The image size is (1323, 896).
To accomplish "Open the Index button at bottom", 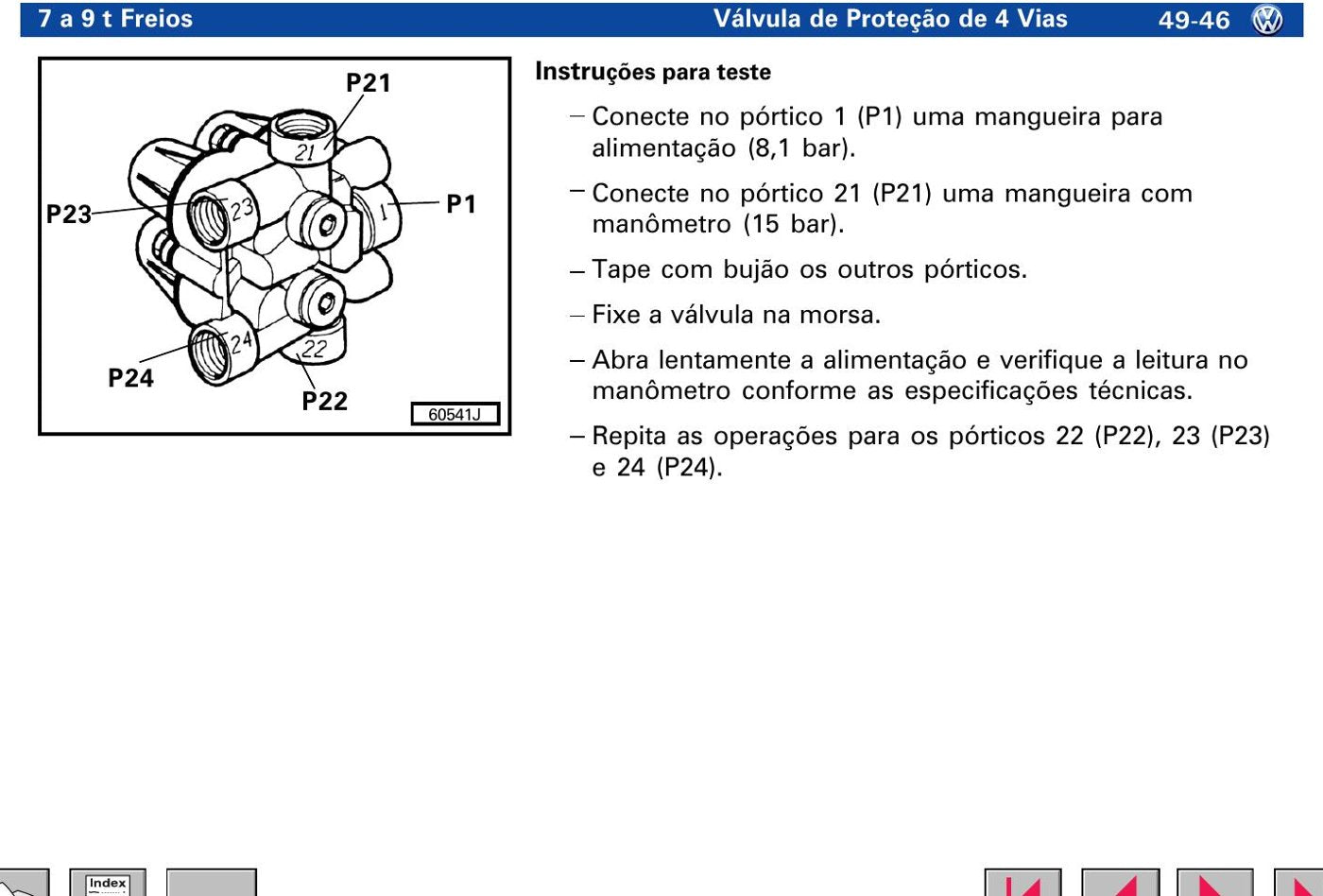I will click(108, 883).
